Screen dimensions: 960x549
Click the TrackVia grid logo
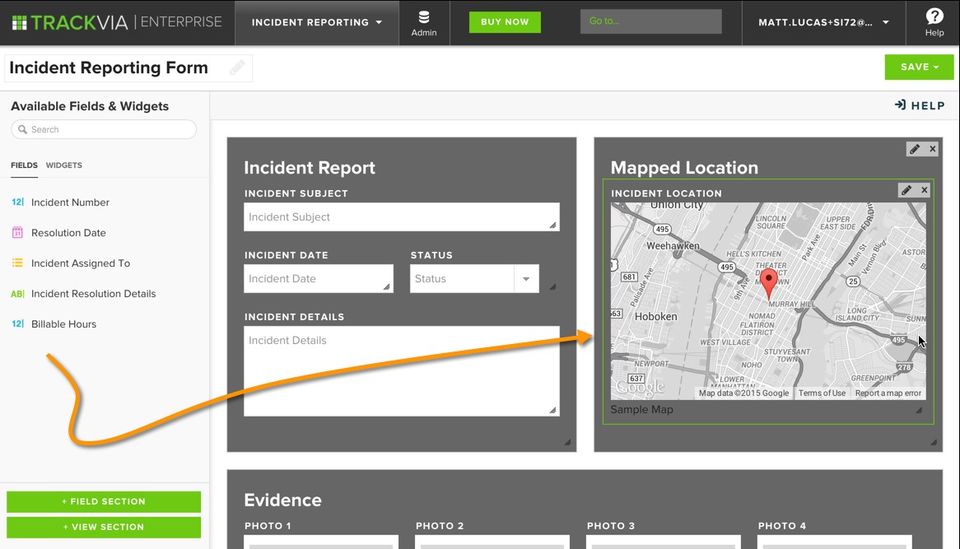click(20, 23)
